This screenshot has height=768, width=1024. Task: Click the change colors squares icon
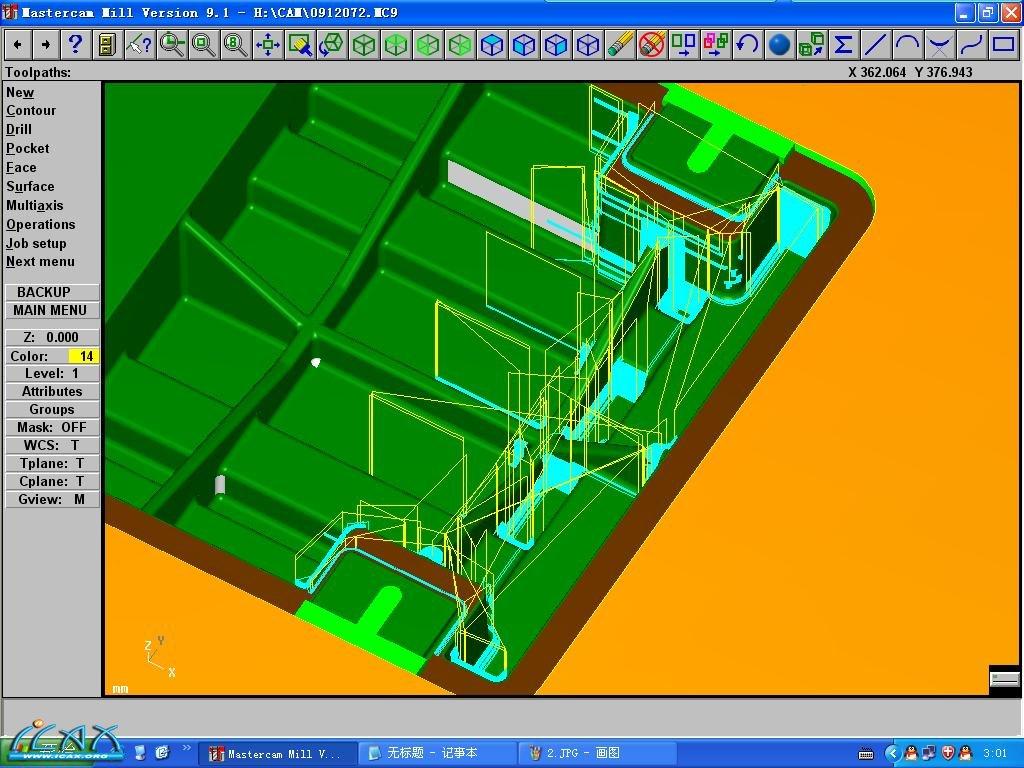click(683, 45)
